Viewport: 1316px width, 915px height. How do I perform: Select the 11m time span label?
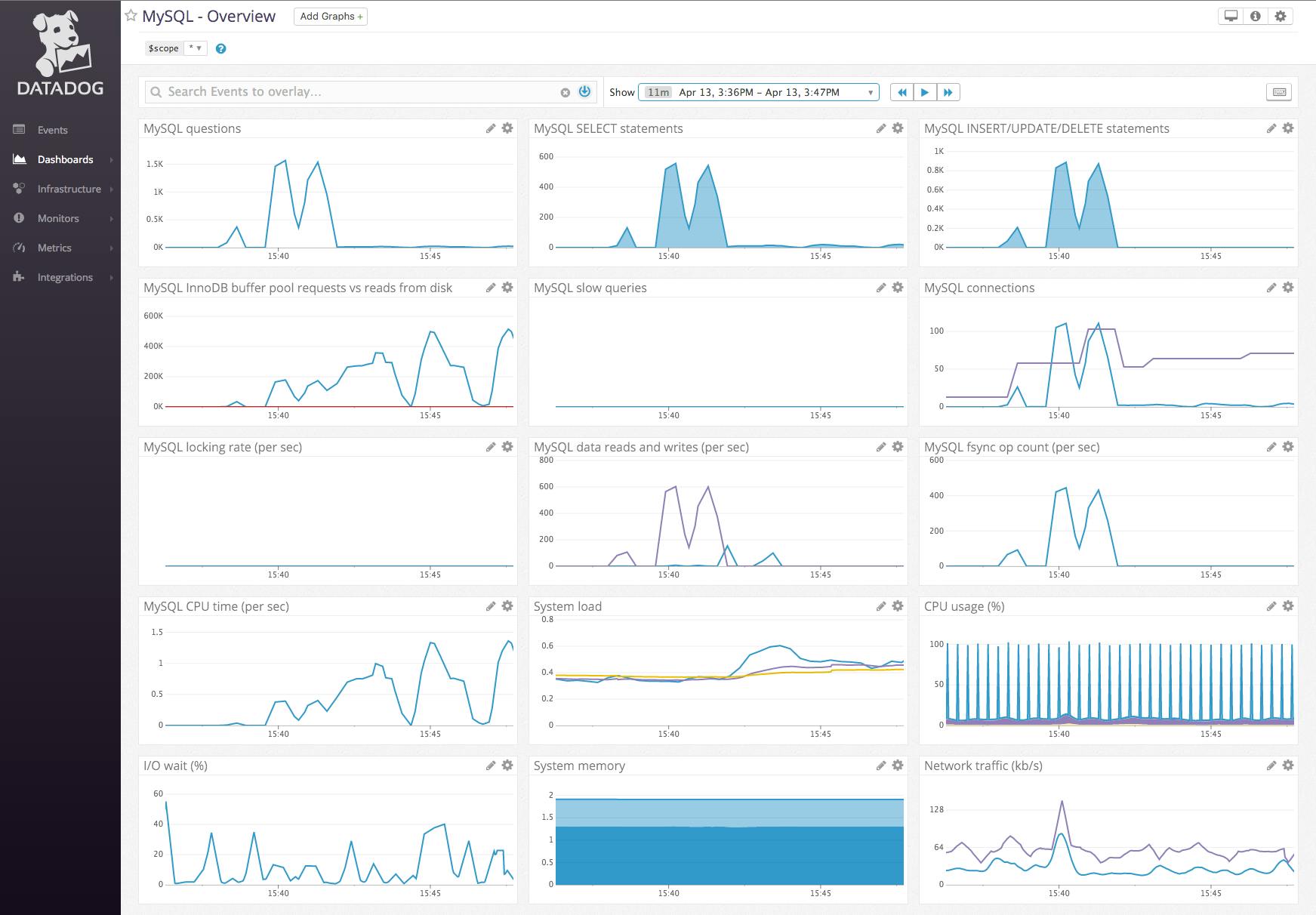[x=656, y=91]
